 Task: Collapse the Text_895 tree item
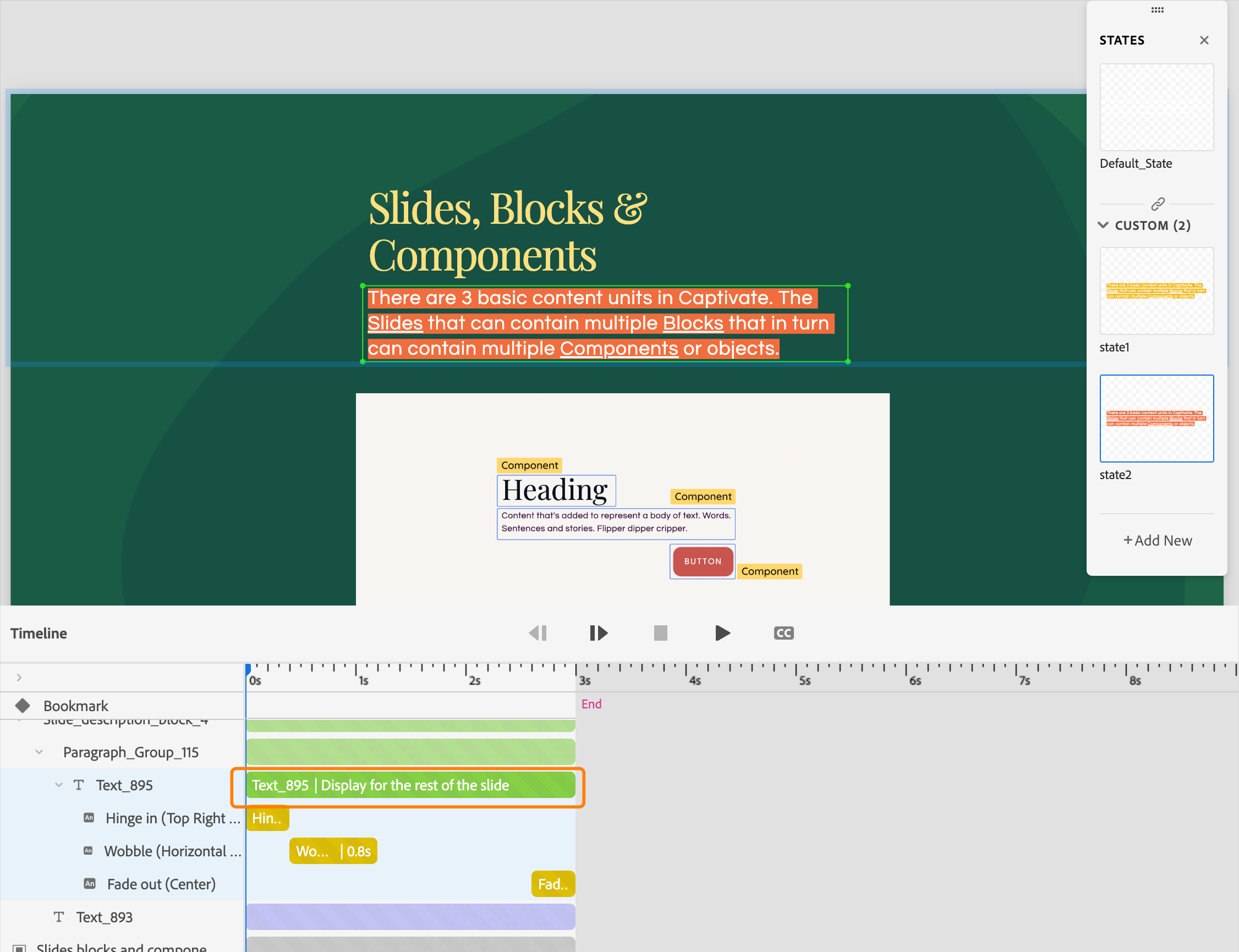point(58,785)
